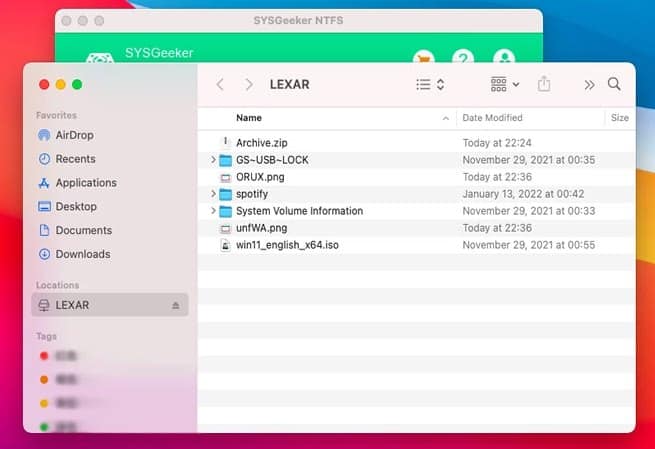Select the LEXAR drive in Locations
The height and width of the screenshot is (449, 655).
(x=109, y=305)
